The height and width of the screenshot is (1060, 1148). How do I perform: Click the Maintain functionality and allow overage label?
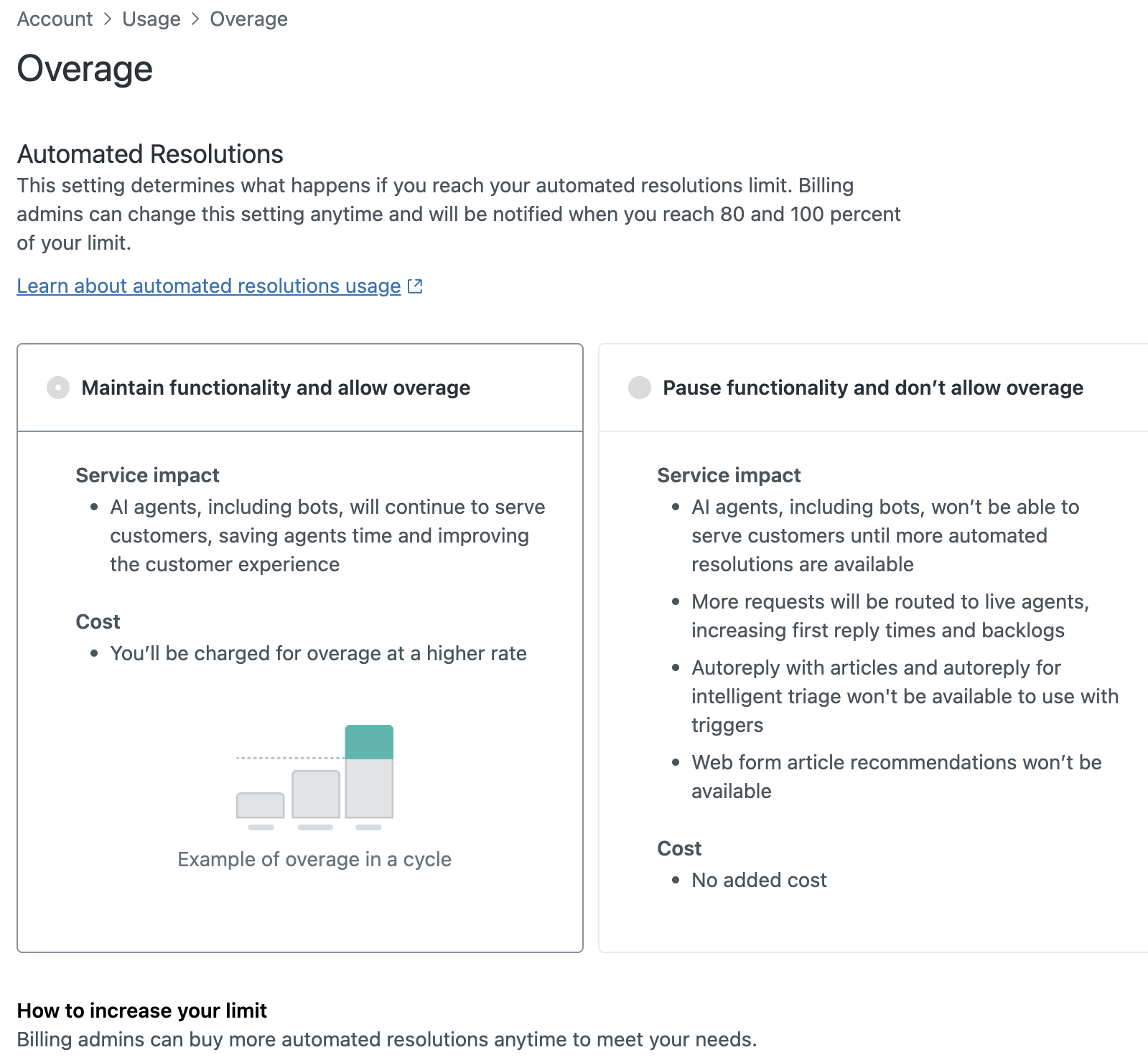[x=276, y=388]
